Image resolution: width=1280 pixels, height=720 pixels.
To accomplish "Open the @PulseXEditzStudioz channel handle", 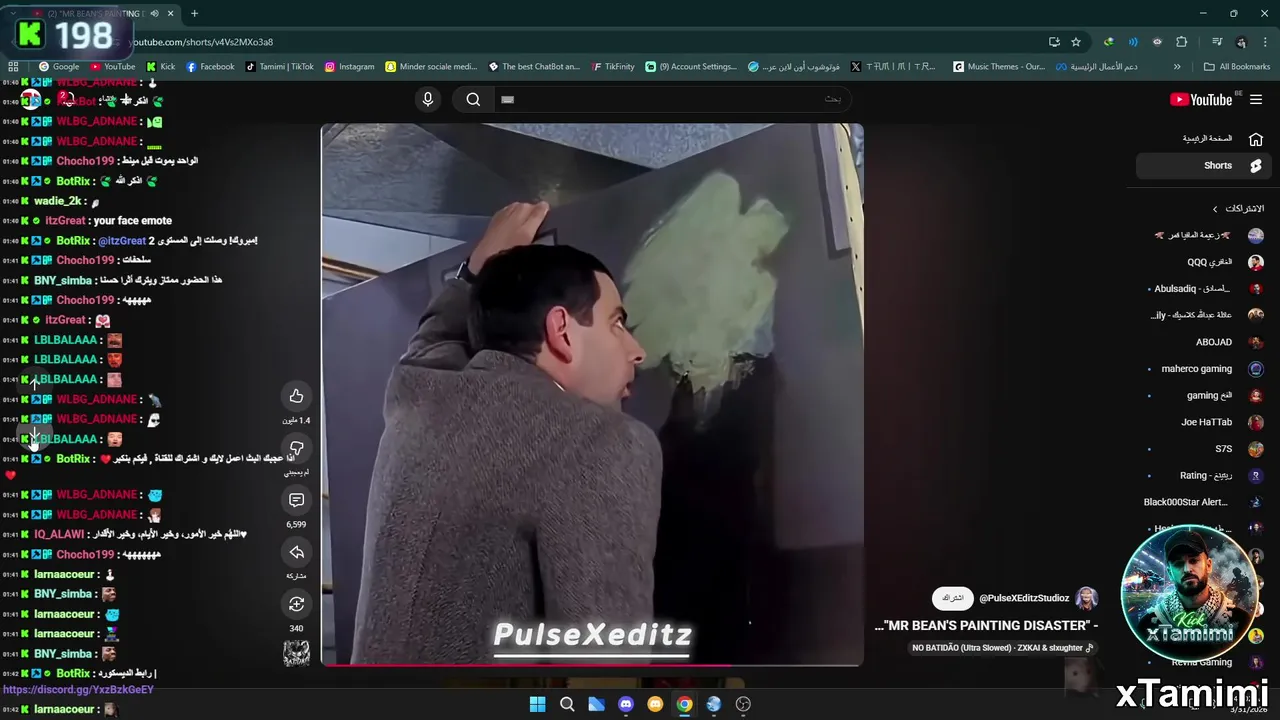I will (1024, 598).
